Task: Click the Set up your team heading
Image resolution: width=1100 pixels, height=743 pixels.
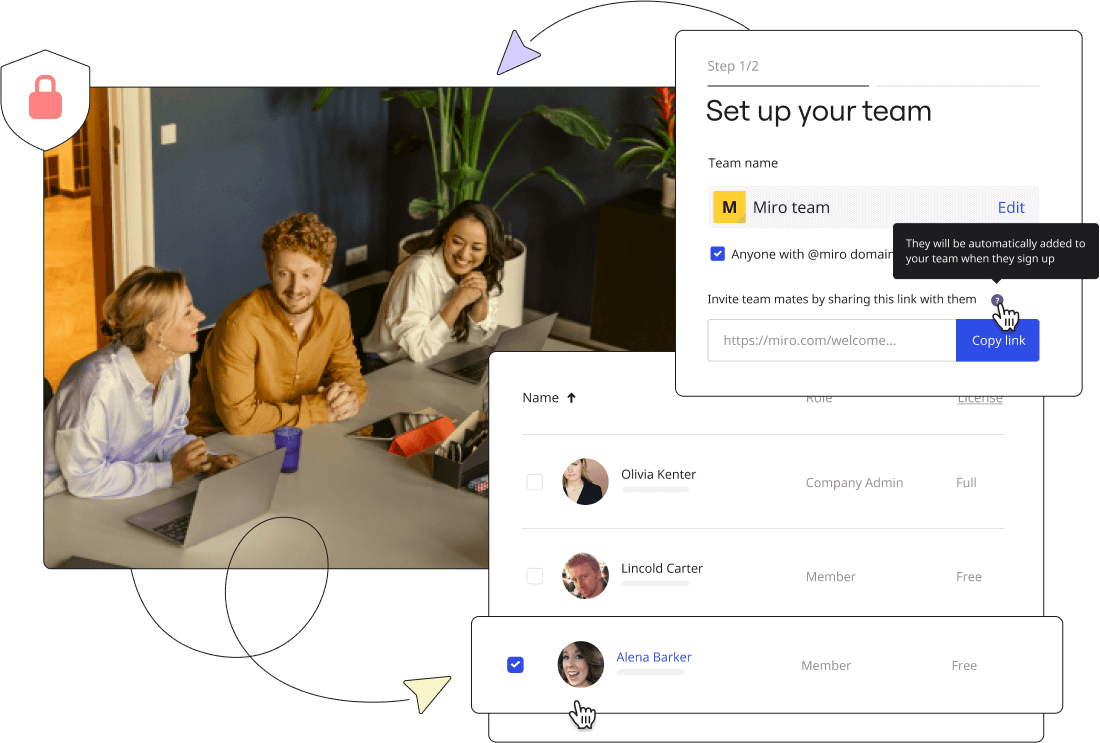Action: [818, 111]
